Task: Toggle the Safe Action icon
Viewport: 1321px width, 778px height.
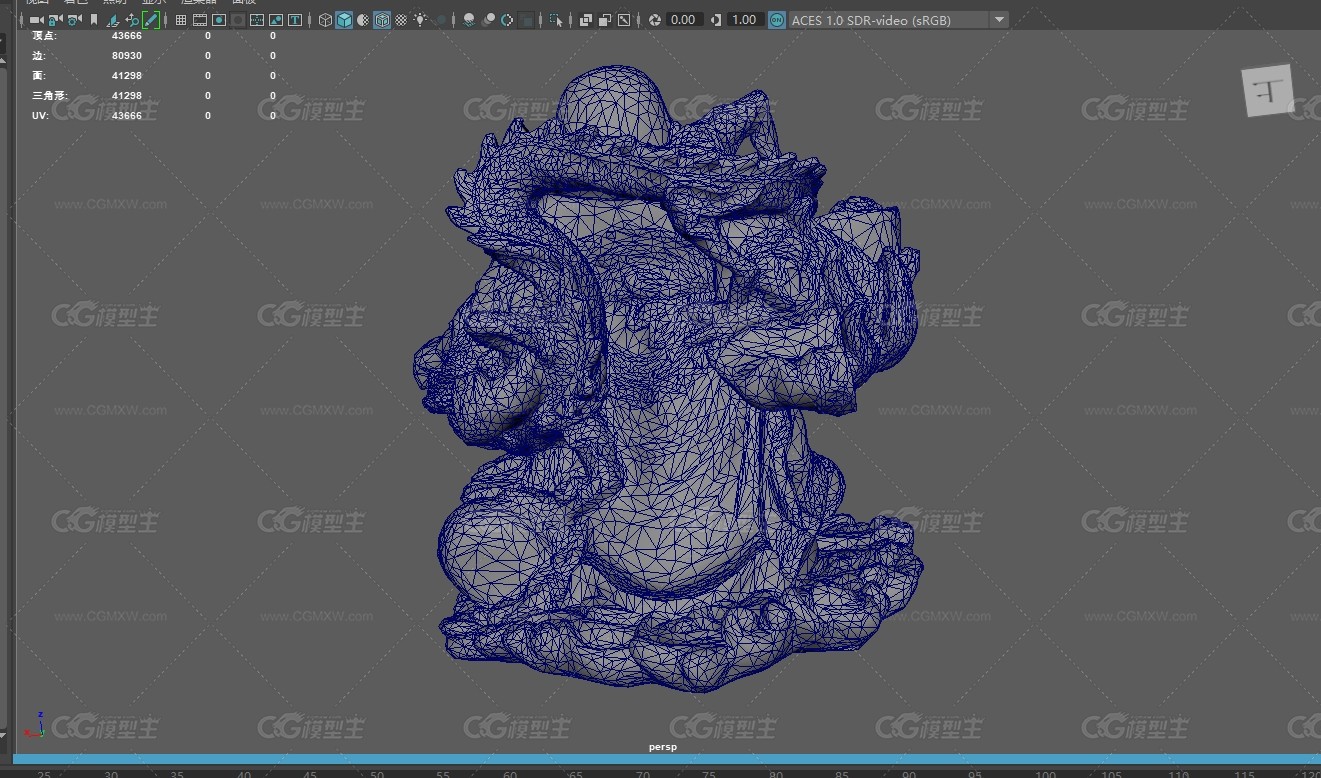Action: 276,20
